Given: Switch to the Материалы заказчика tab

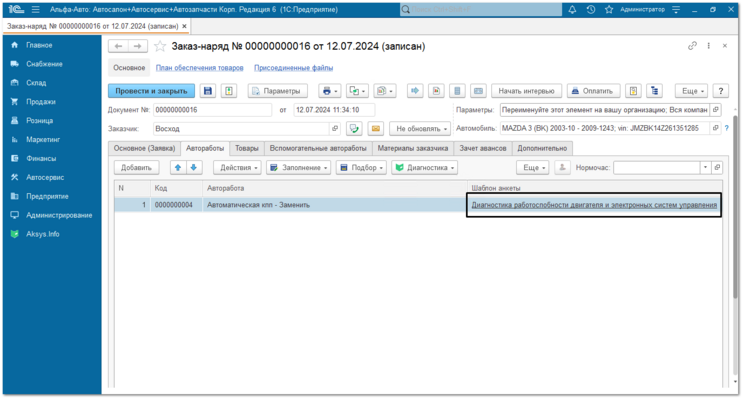Looking at the screenshot, I should (x=413, y=148).
